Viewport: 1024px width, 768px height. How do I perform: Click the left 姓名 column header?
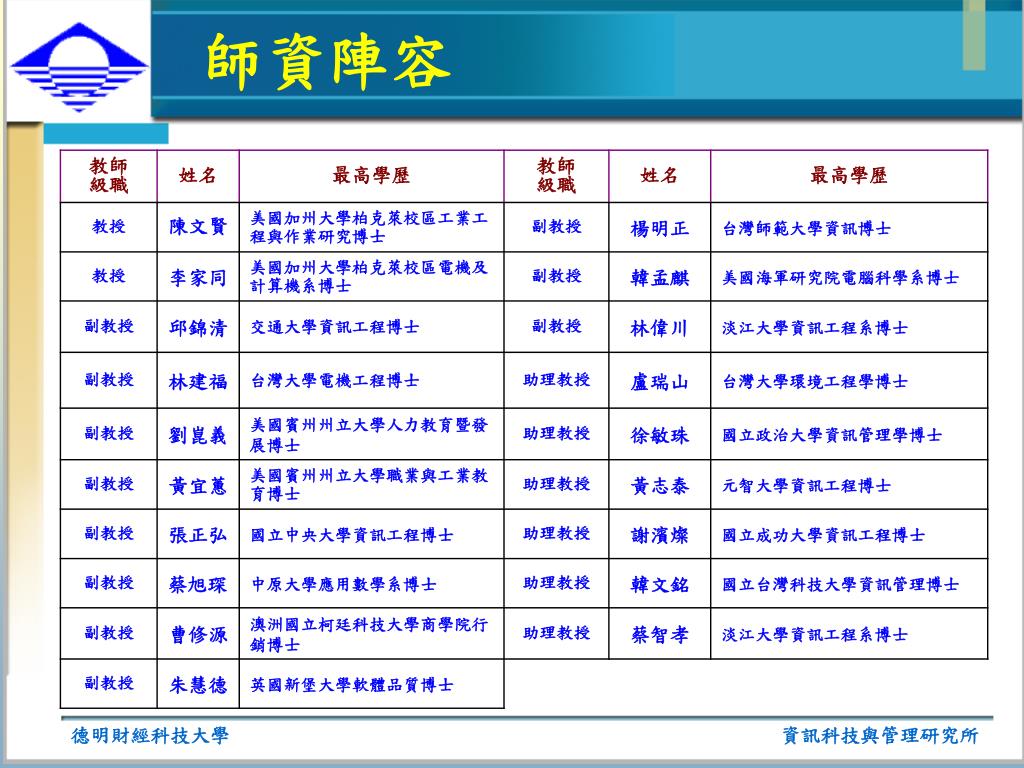[x=198, y=176]
